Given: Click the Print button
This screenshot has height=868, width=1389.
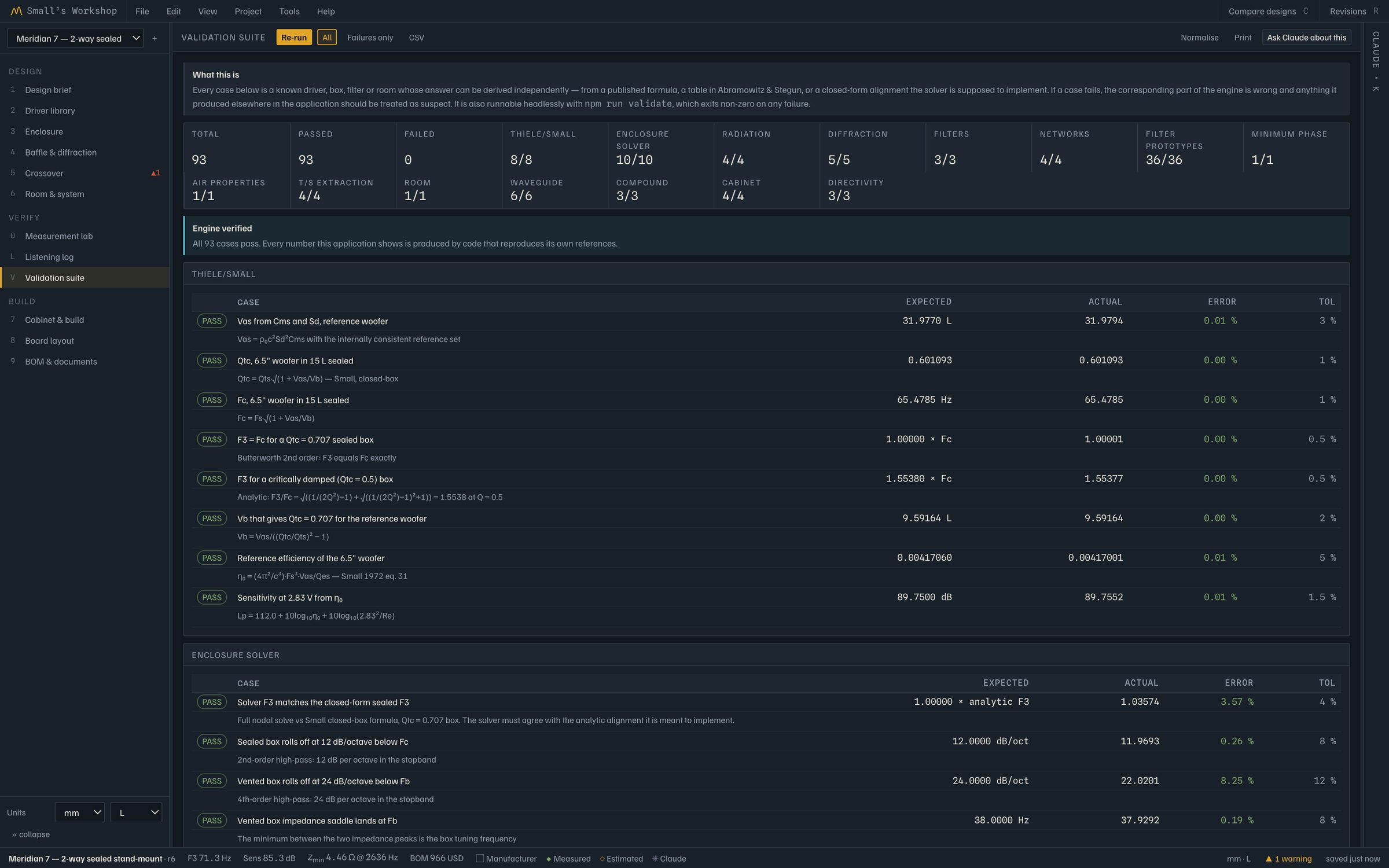Looking at the screenshot, I should click(x=1243, y=38).
